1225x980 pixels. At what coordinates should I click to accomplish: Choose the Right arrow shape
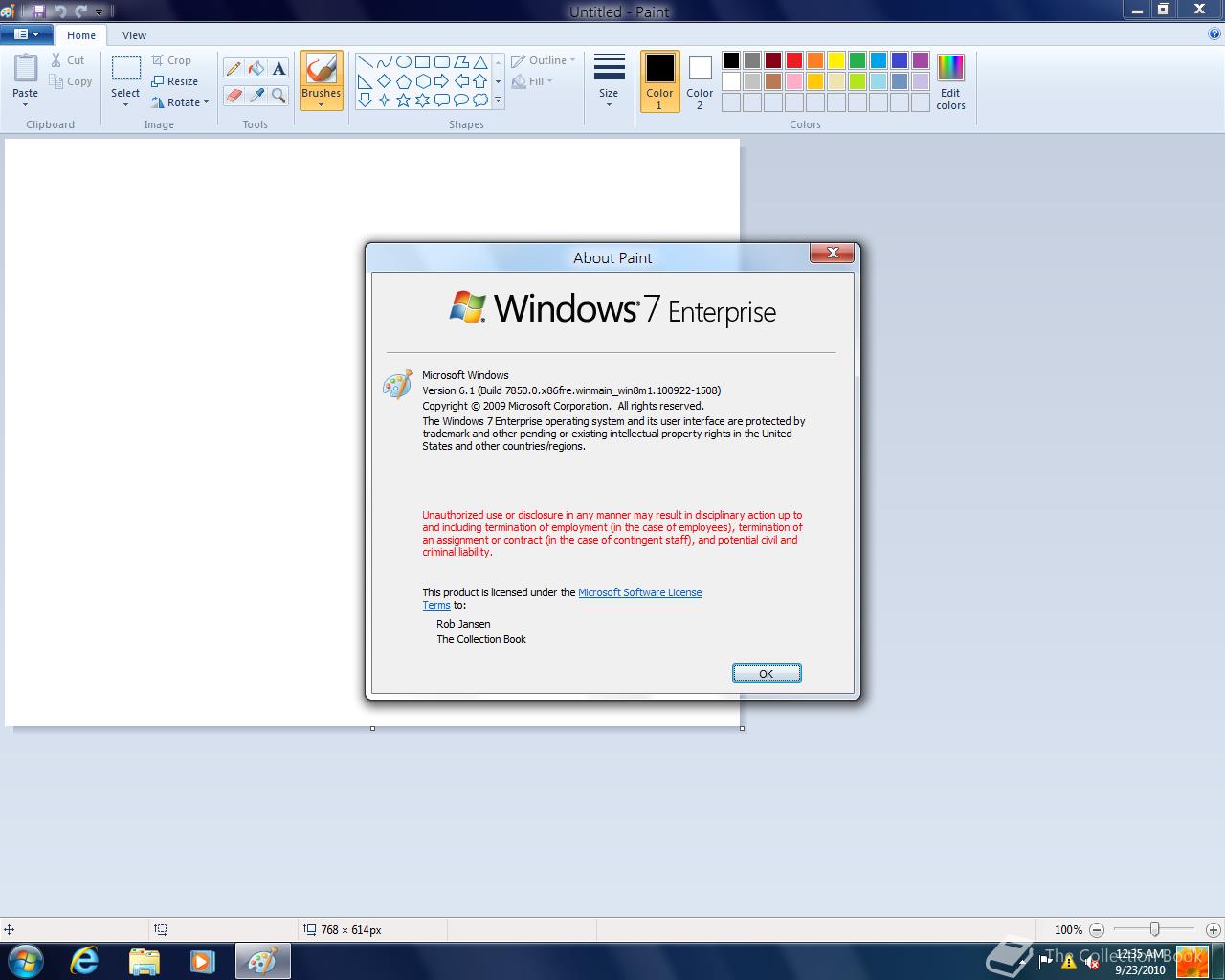point(442,81)
